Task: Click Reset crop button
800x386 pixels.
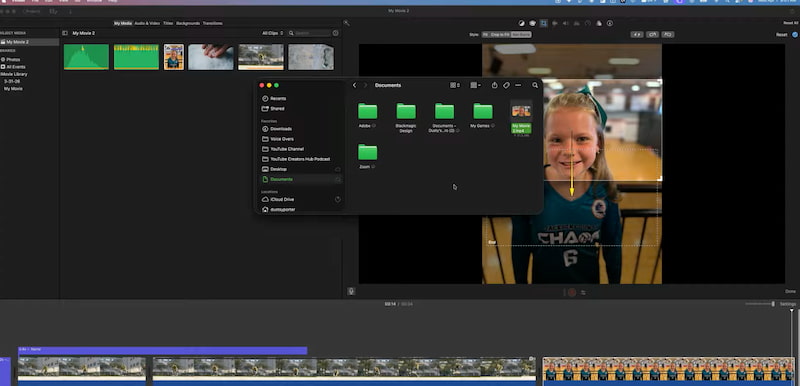Action: point(782,35)
